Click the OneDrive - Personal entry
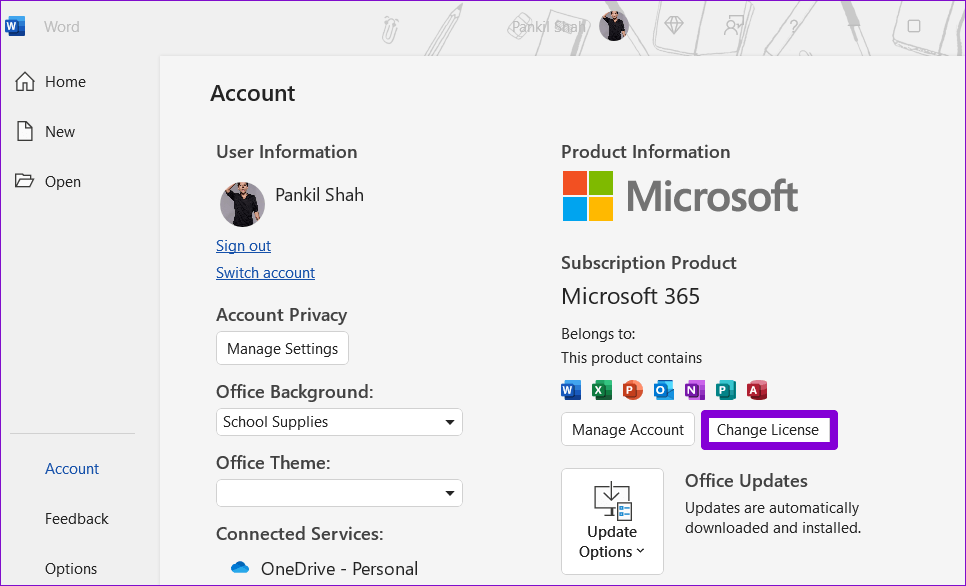Viewport: 966px width, 586px height. [x=339, y=568]
